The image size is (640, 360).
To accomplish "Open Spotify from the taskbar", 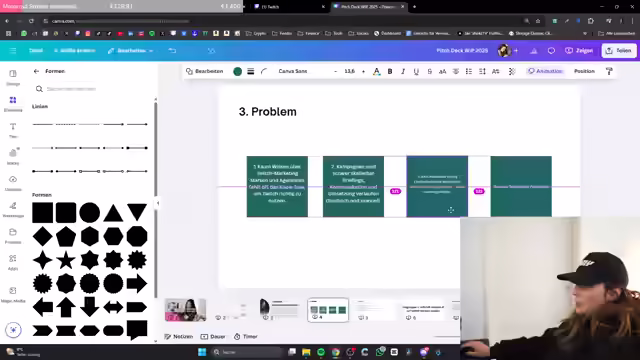I will [321, 352].
